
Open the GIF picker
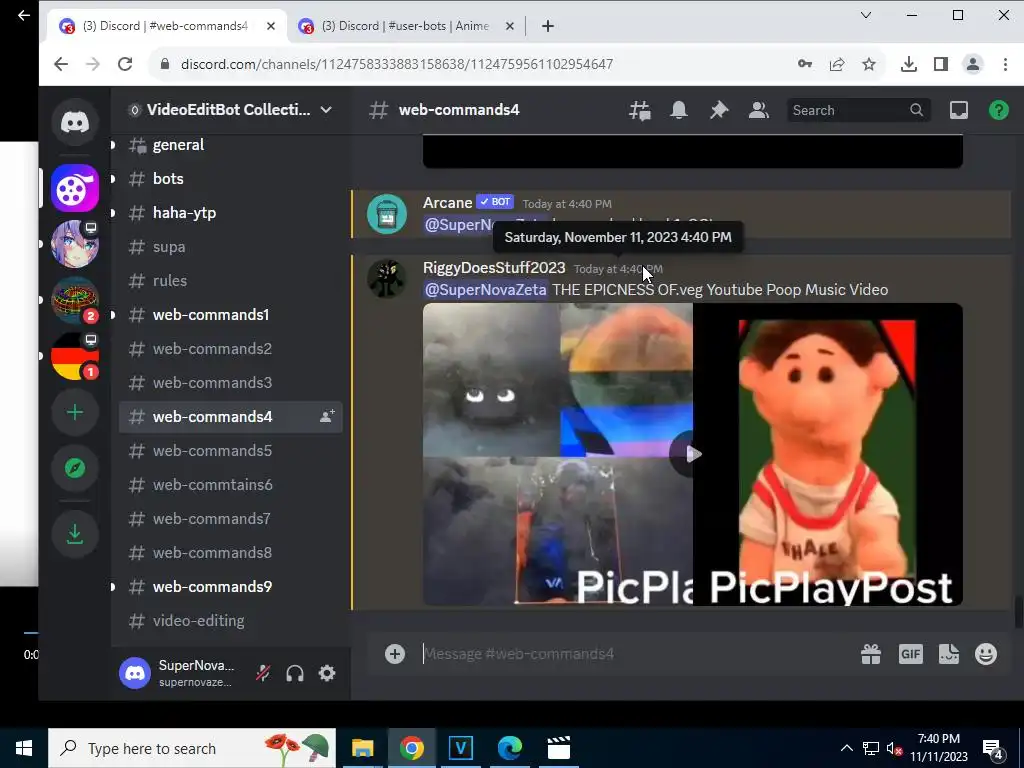point(910,654)
